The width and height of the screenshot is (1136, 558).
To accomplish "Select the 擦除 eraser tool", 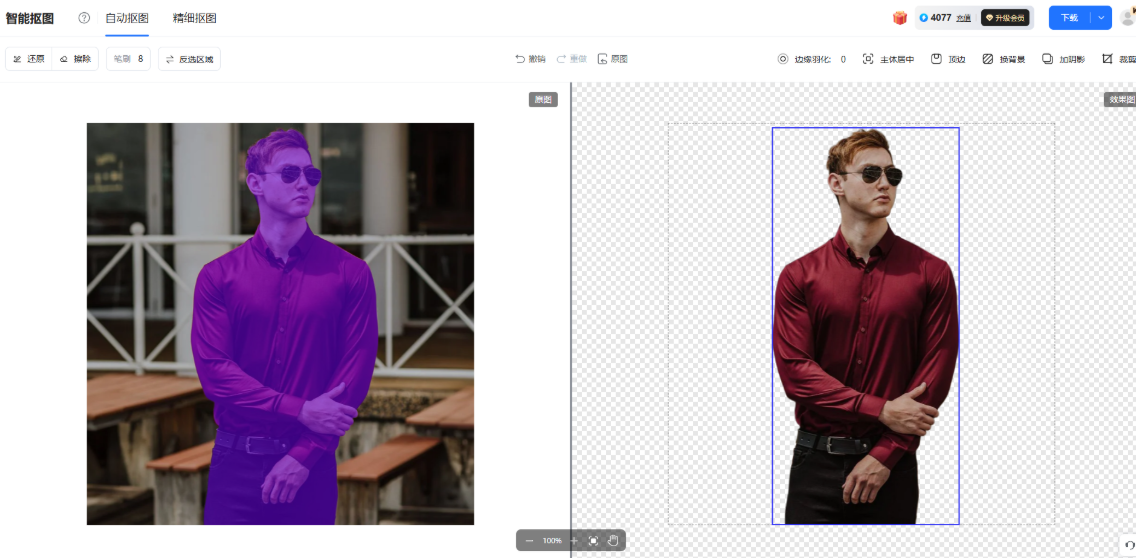I will 76,59.
